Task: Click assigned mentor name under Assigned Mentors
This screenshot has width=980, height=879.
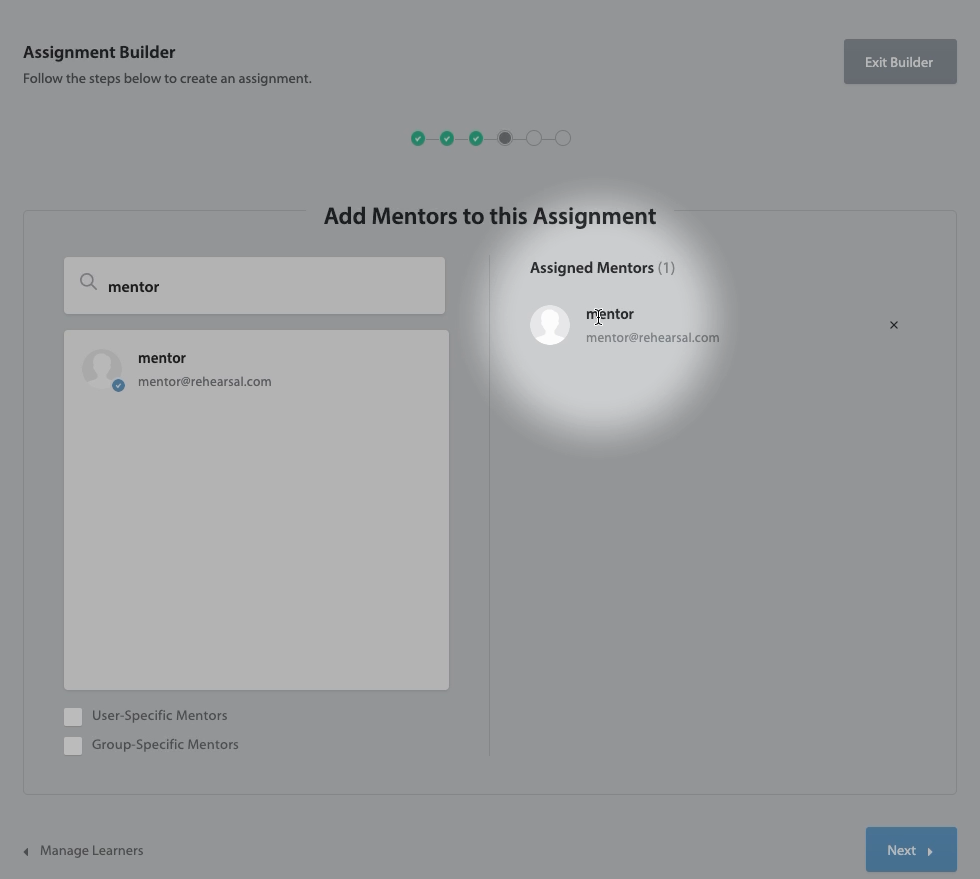Action: 610,314
